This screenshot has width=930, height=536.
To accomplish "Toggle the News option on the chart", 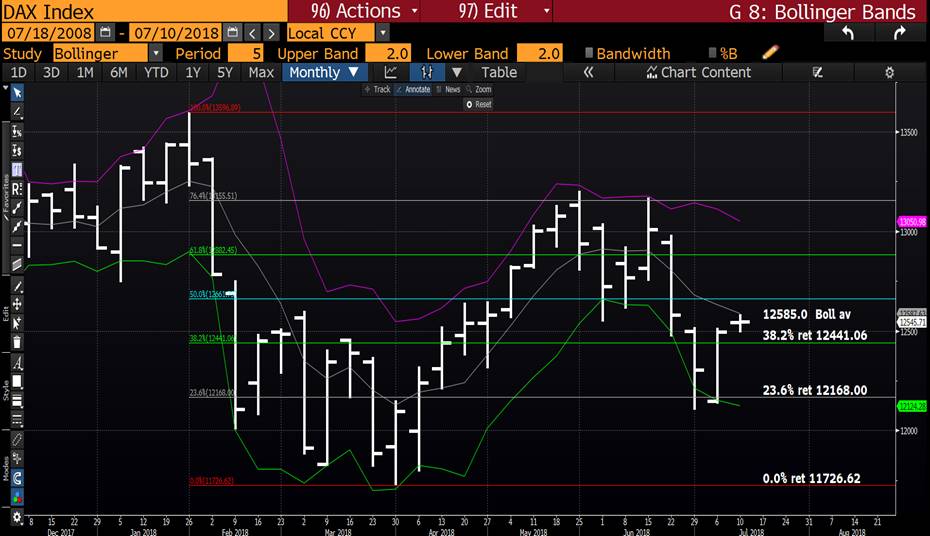I will point(448,90).
